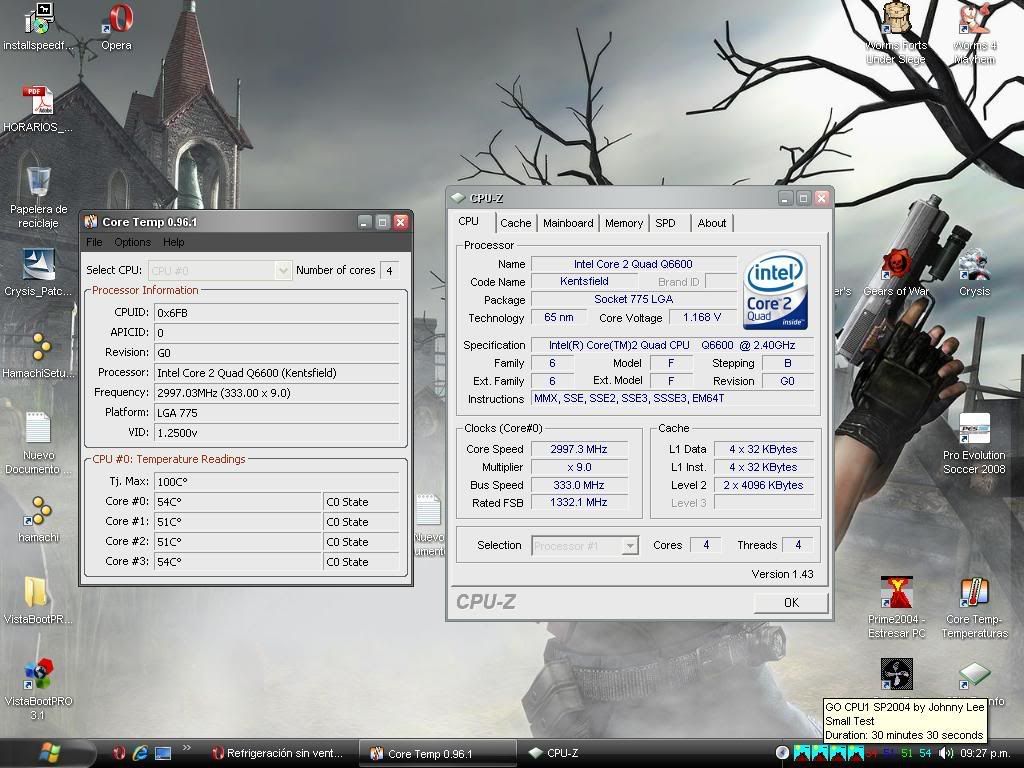This screenshot has width=1024, height=768.
Task: Click the Core Temp 0.96.1 taskbar button
Action: (x=438, y=754)
